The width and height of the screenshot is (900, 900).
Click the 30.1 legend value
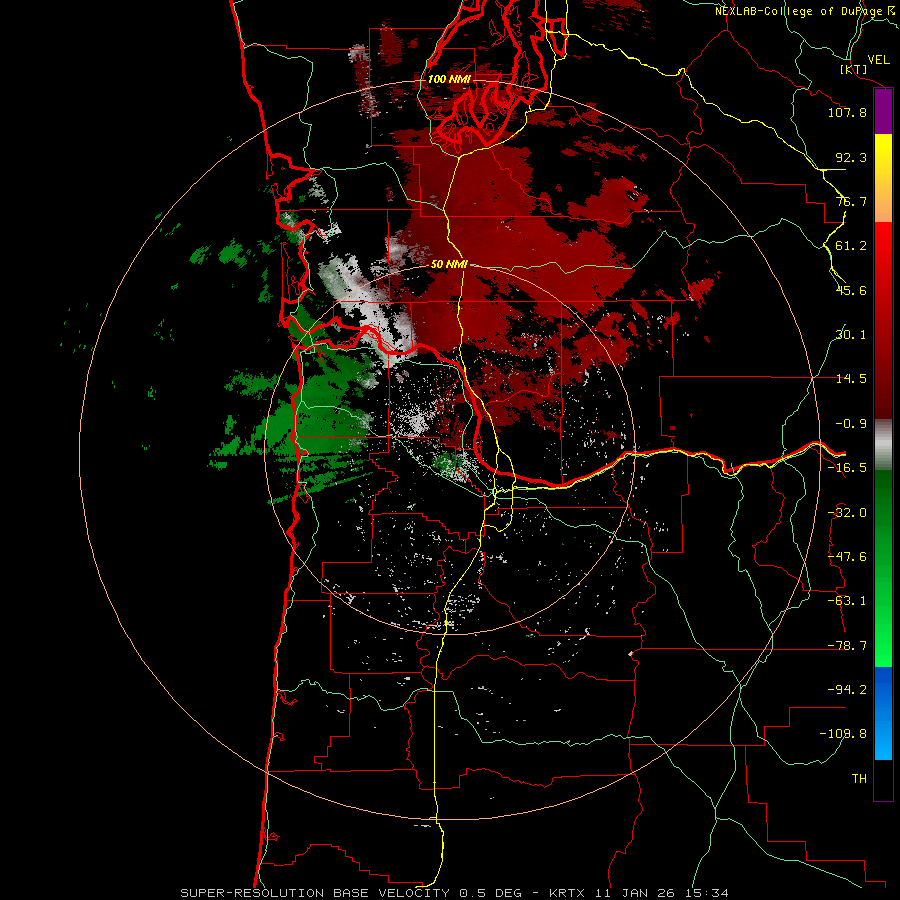[851, 335]
